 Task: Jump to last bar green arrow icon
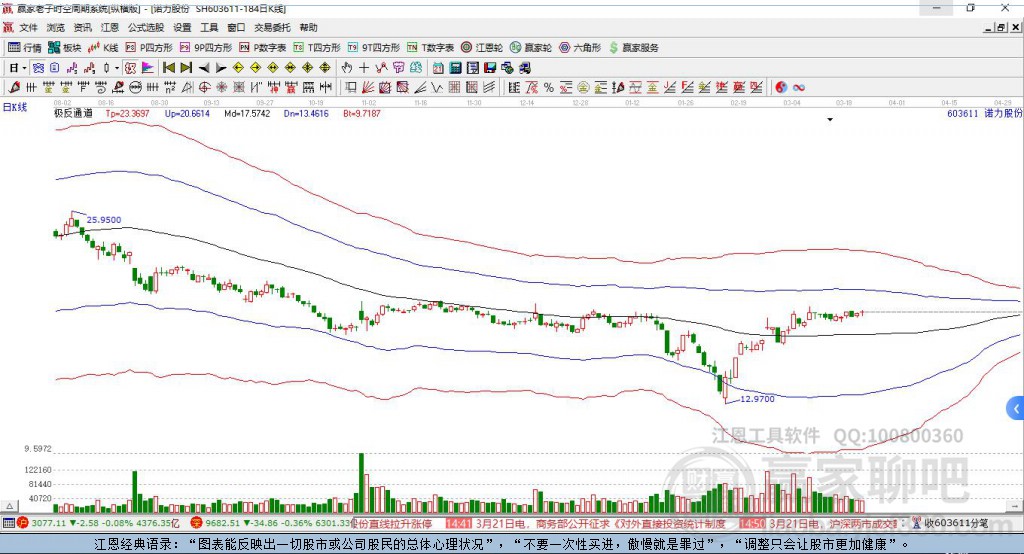[x=186, y=68]
